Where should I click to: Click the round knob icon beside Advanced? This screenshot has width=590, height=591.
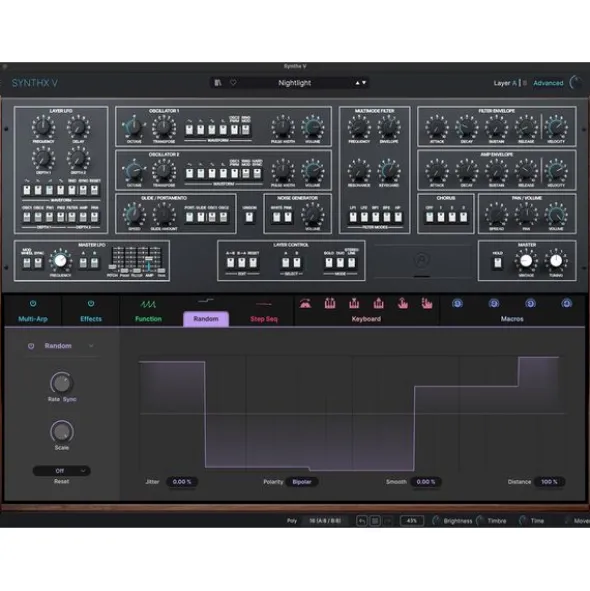click(576, 83)
